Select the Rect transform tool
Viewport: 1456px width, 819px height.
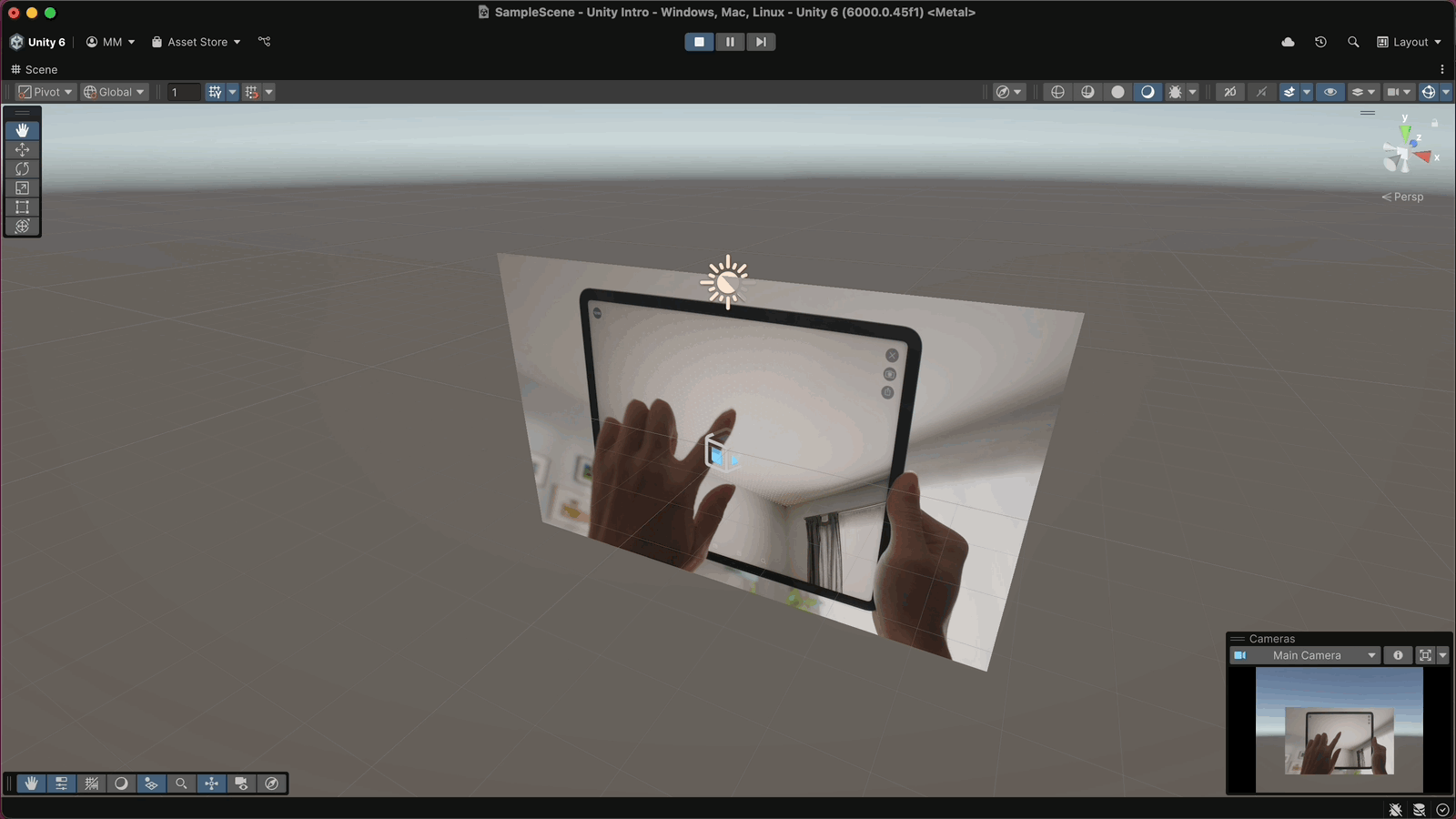tap(22, 207)
